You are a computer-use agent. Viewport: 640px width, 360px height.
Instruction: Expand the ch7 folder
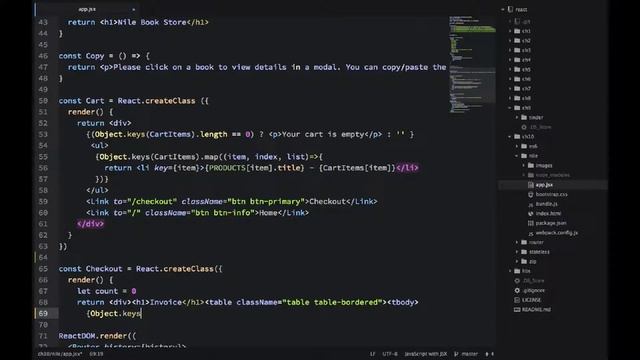(x=510, y=89)
